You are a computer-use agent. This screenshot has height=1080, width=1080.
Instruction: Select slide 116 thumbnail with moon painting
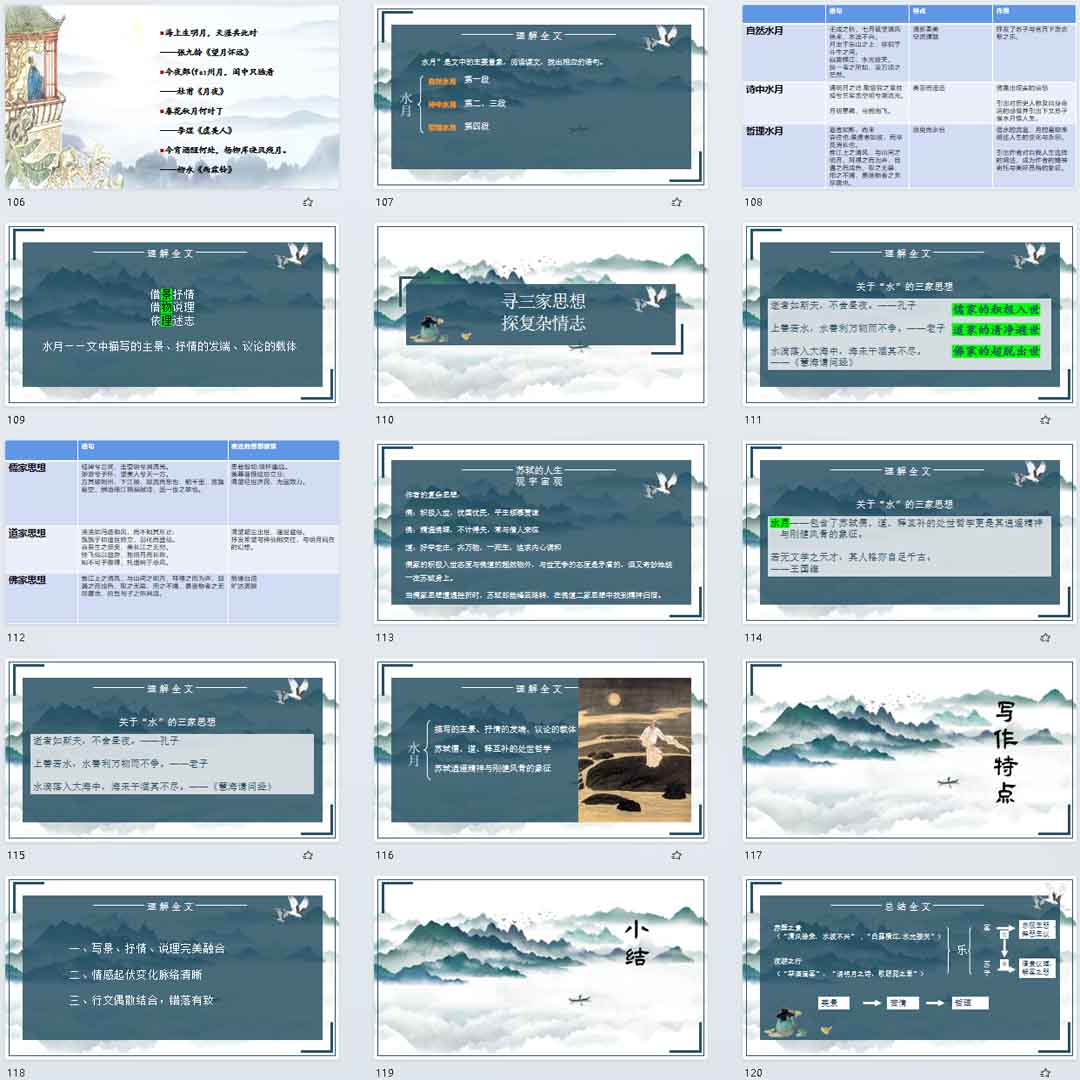(x=541, y=750)
